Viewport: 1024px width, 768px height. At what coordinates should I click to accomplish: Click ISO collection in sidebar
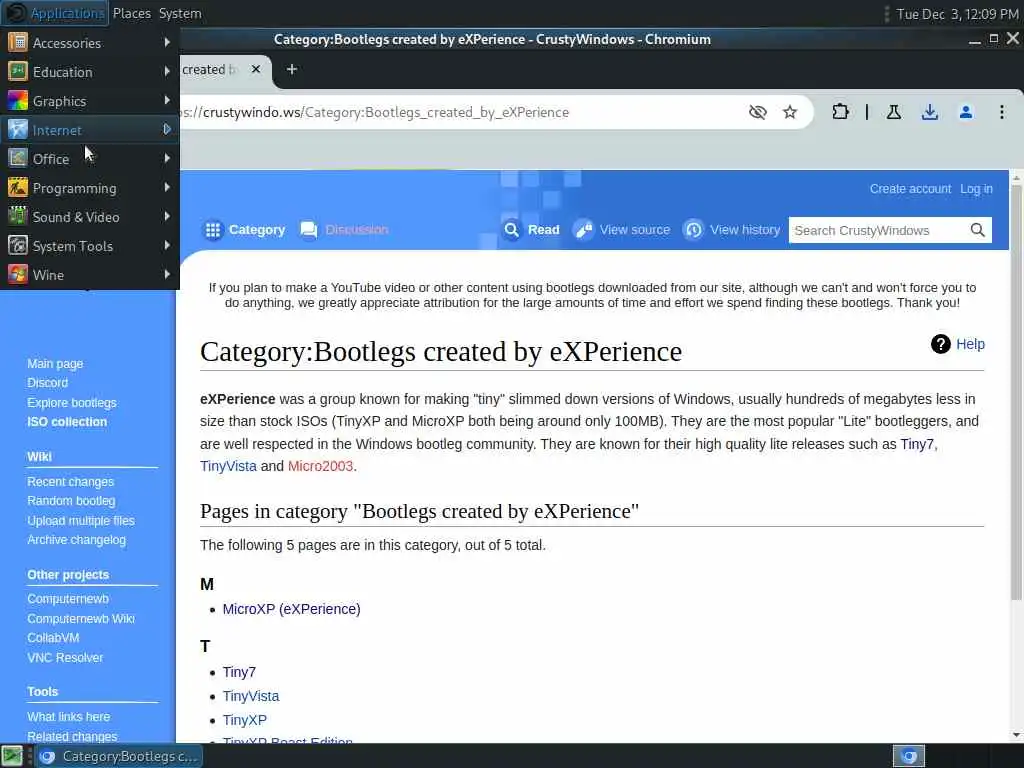pyautogui.click(x=67, y=422)
